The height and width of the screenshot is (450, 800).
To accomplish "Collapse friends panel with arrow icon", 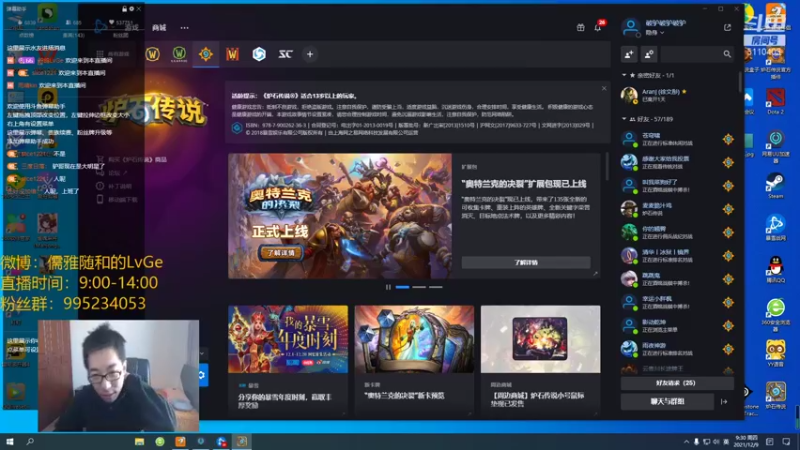I will click(x=724, y=402).
